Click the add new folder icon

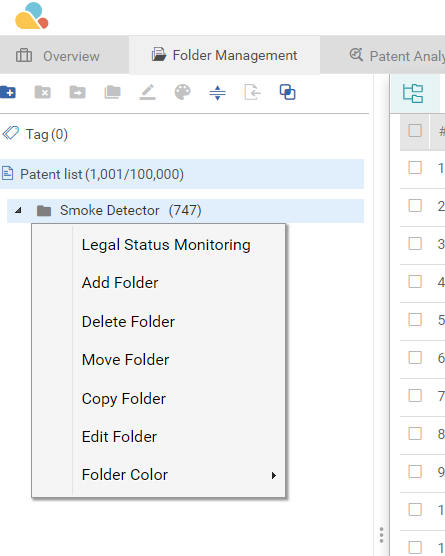[8, 93]
